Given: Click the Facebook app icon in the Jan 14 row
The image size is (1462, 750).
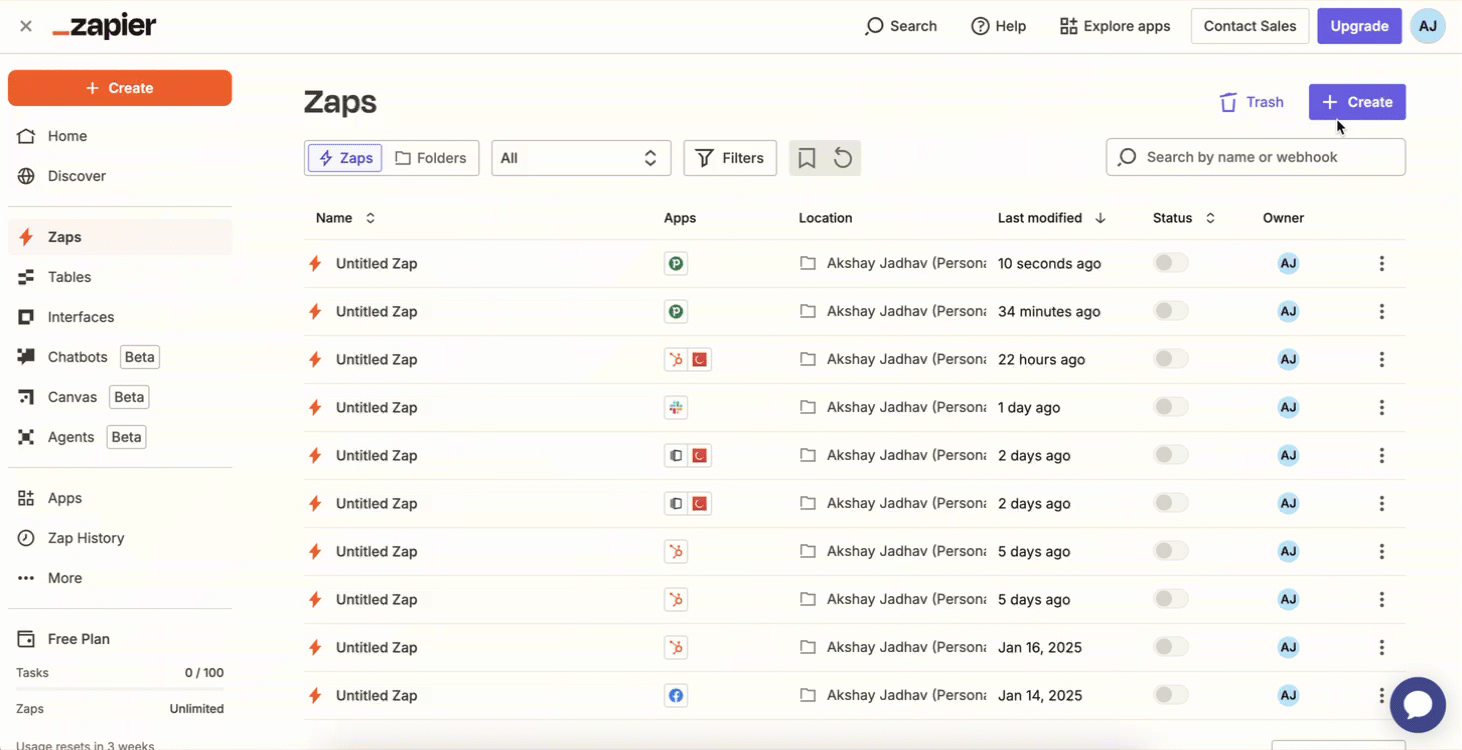Looking at the screenshot, I should pyautogui.click(x=676, y=695).
